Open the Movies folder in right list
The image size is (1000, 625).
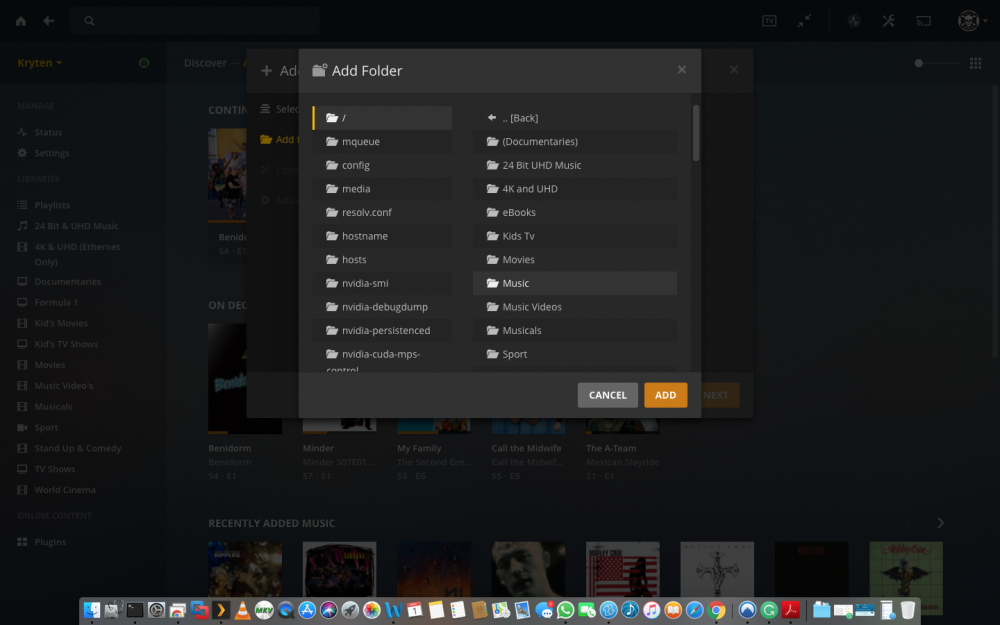pos(575,260)
